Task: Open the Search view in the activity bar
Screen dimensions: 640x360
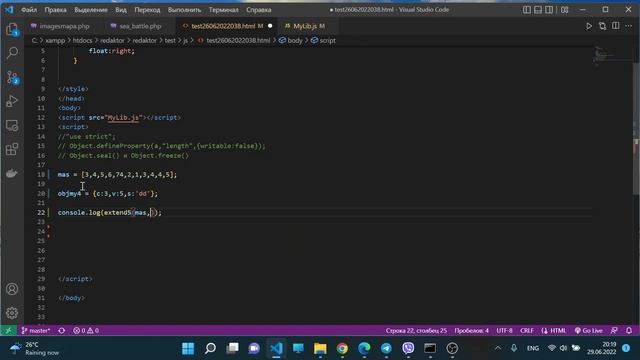Action: pyautogui.click(x=12, y=53)
